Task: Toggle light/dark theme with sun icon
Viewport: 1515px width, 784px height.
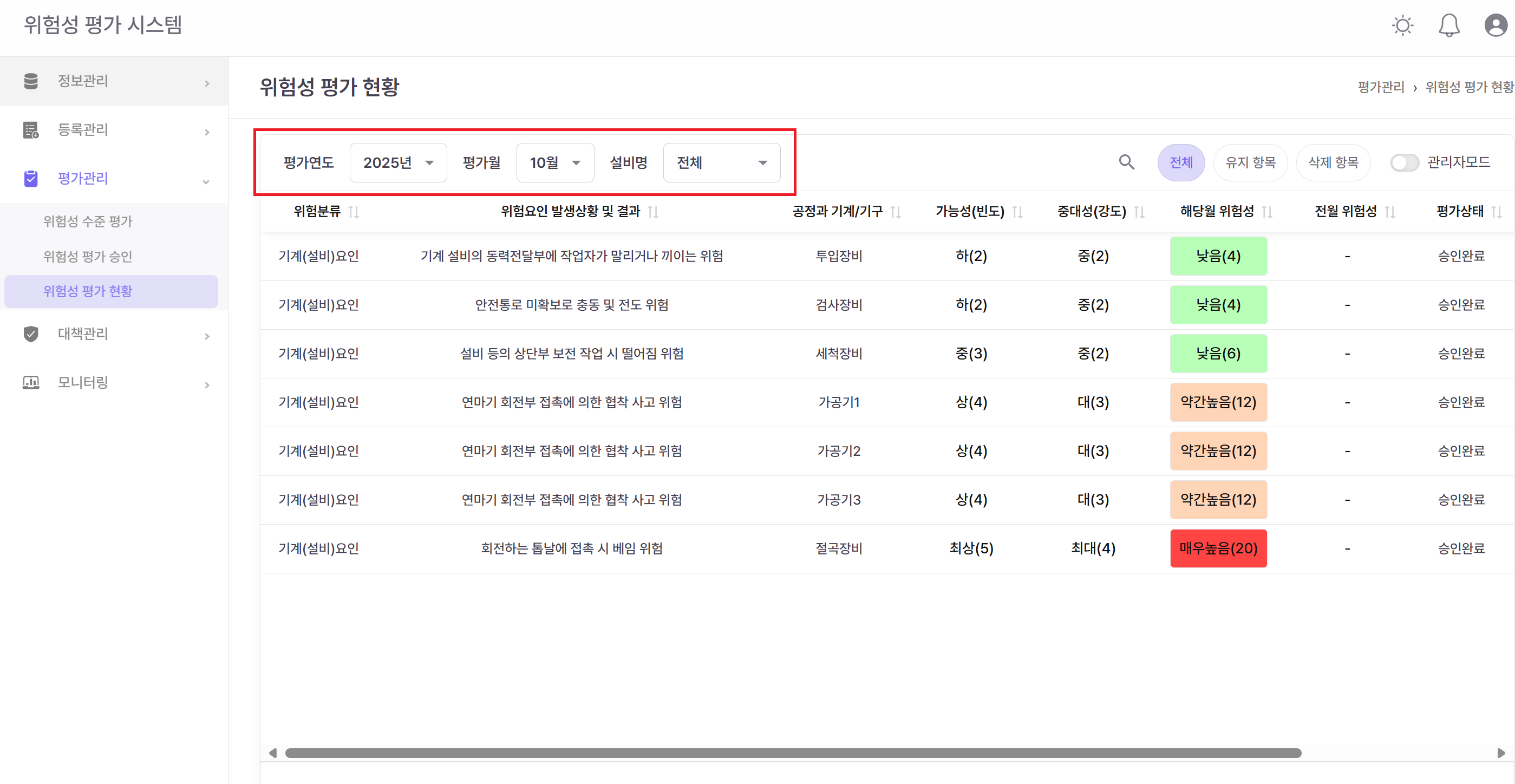Action: coord(1403,25)
